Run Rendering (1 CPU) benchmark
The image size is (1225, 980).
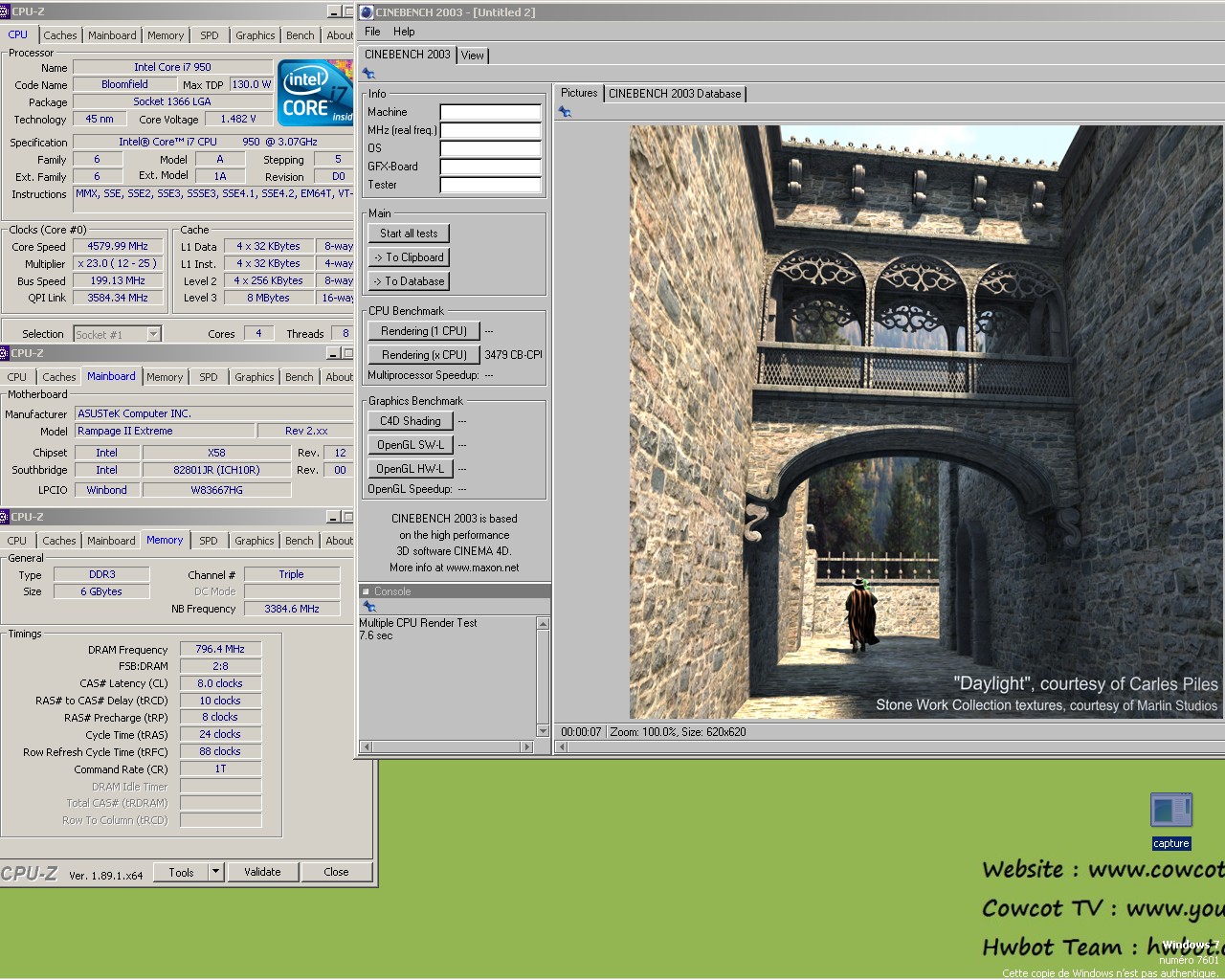point(424,331)
